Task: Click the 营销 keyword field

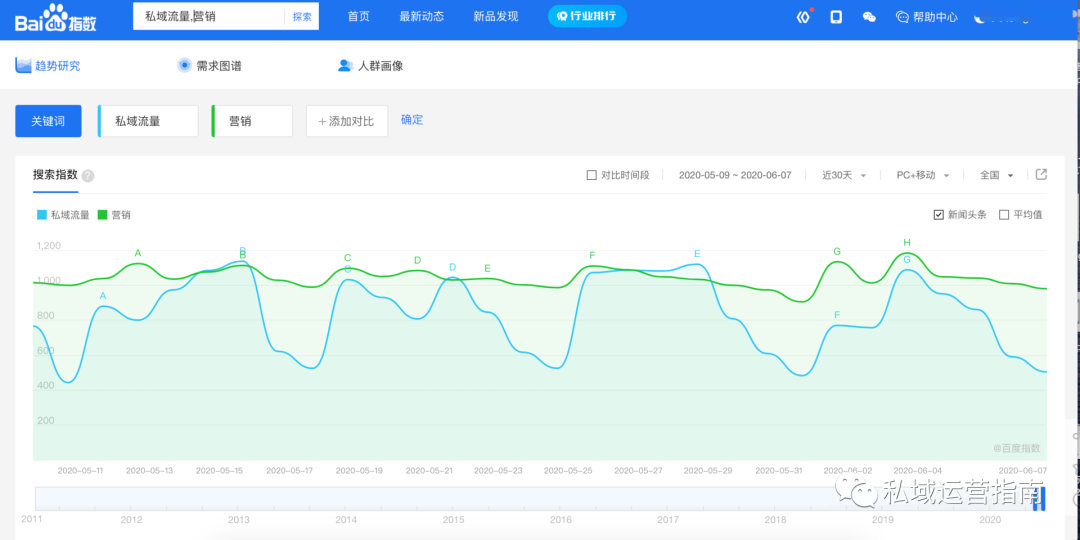Action: click(x=252, y=121)
